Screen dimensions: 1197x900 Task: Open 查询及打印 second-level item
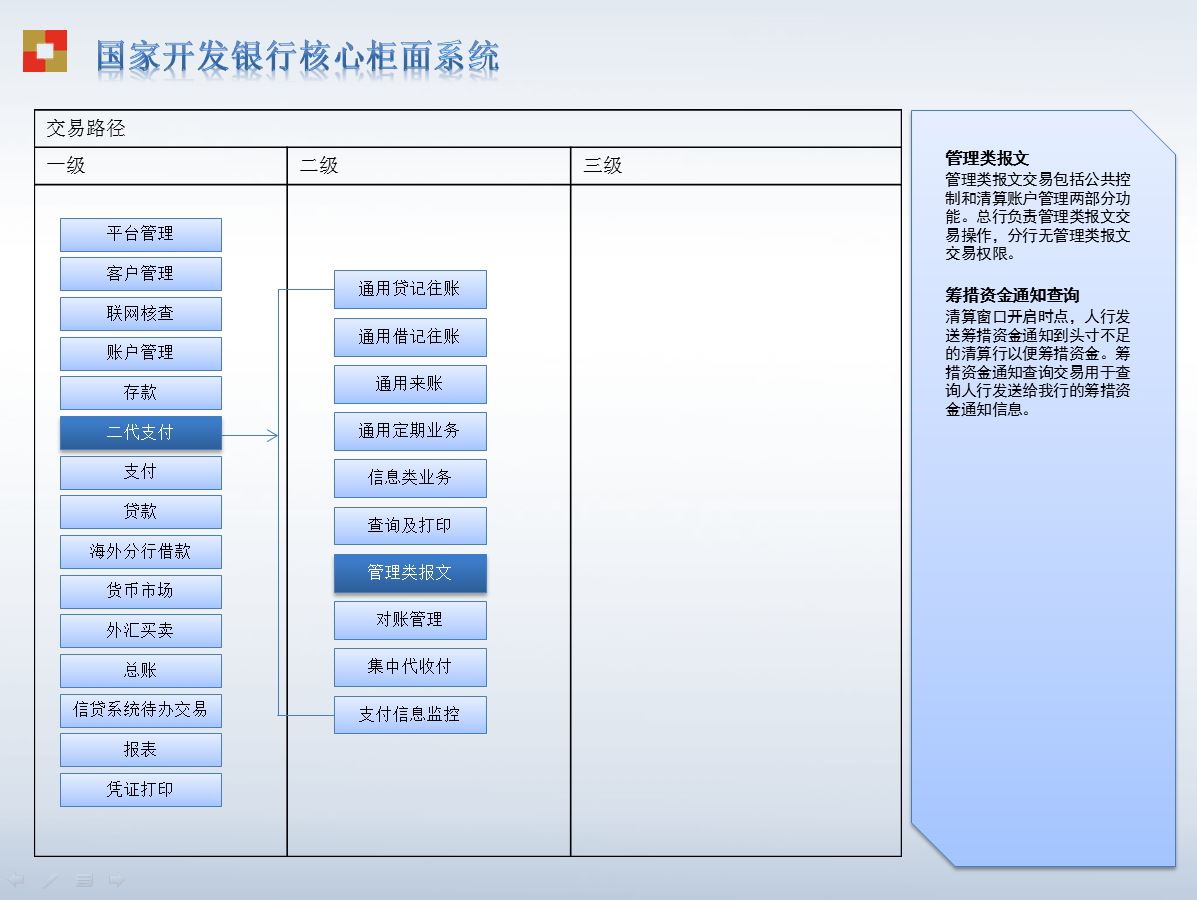click(x=410, y=526)
